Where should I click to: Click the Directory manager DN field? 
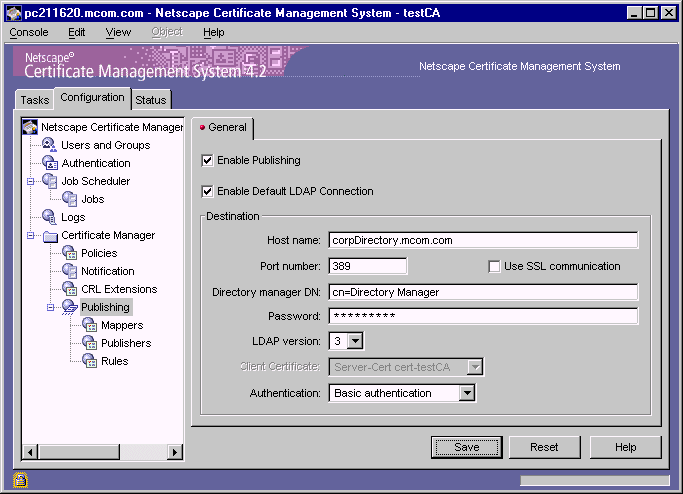click(483, 292)
